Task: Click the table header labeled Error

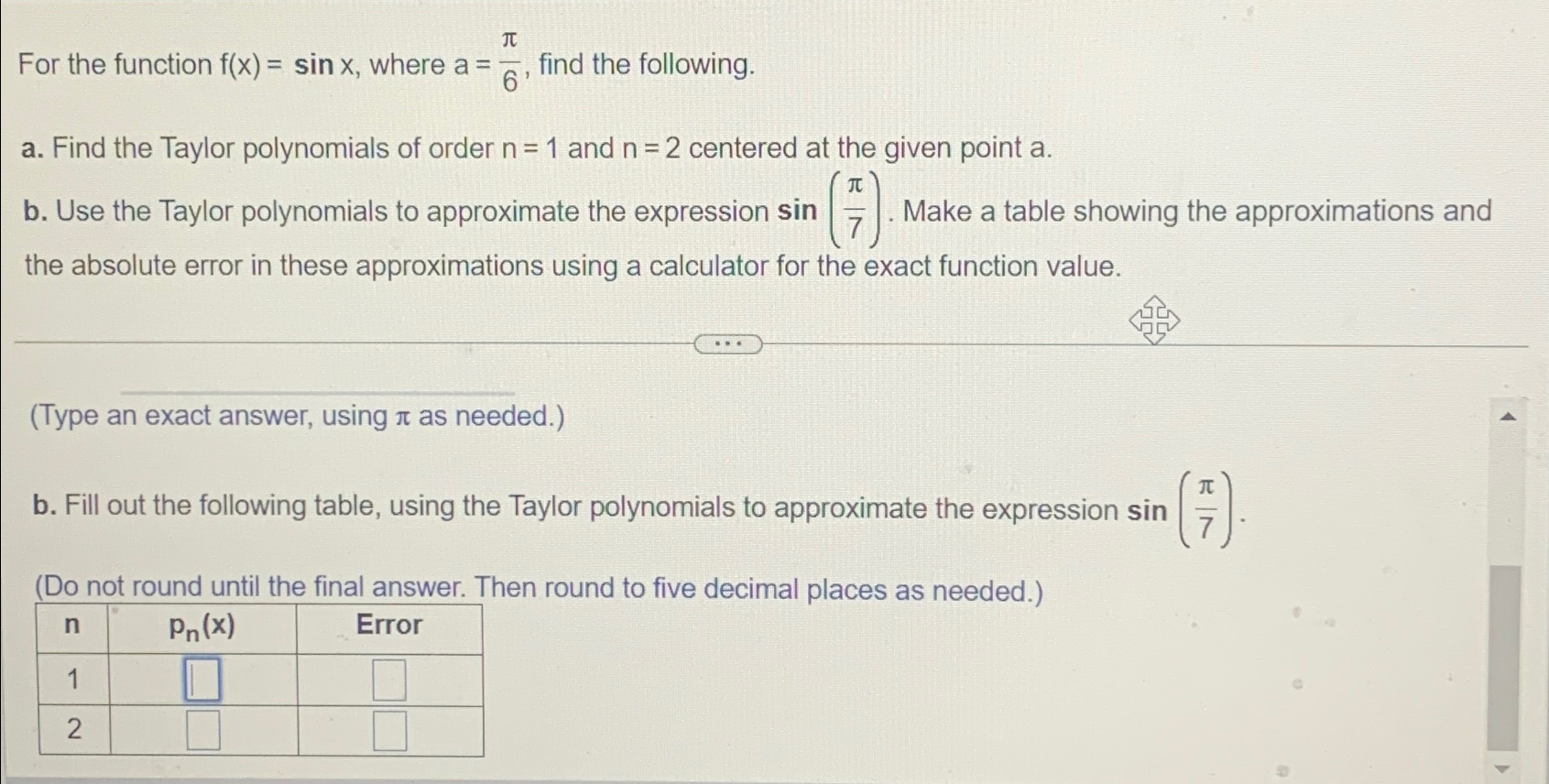Action: click(389, 626)
